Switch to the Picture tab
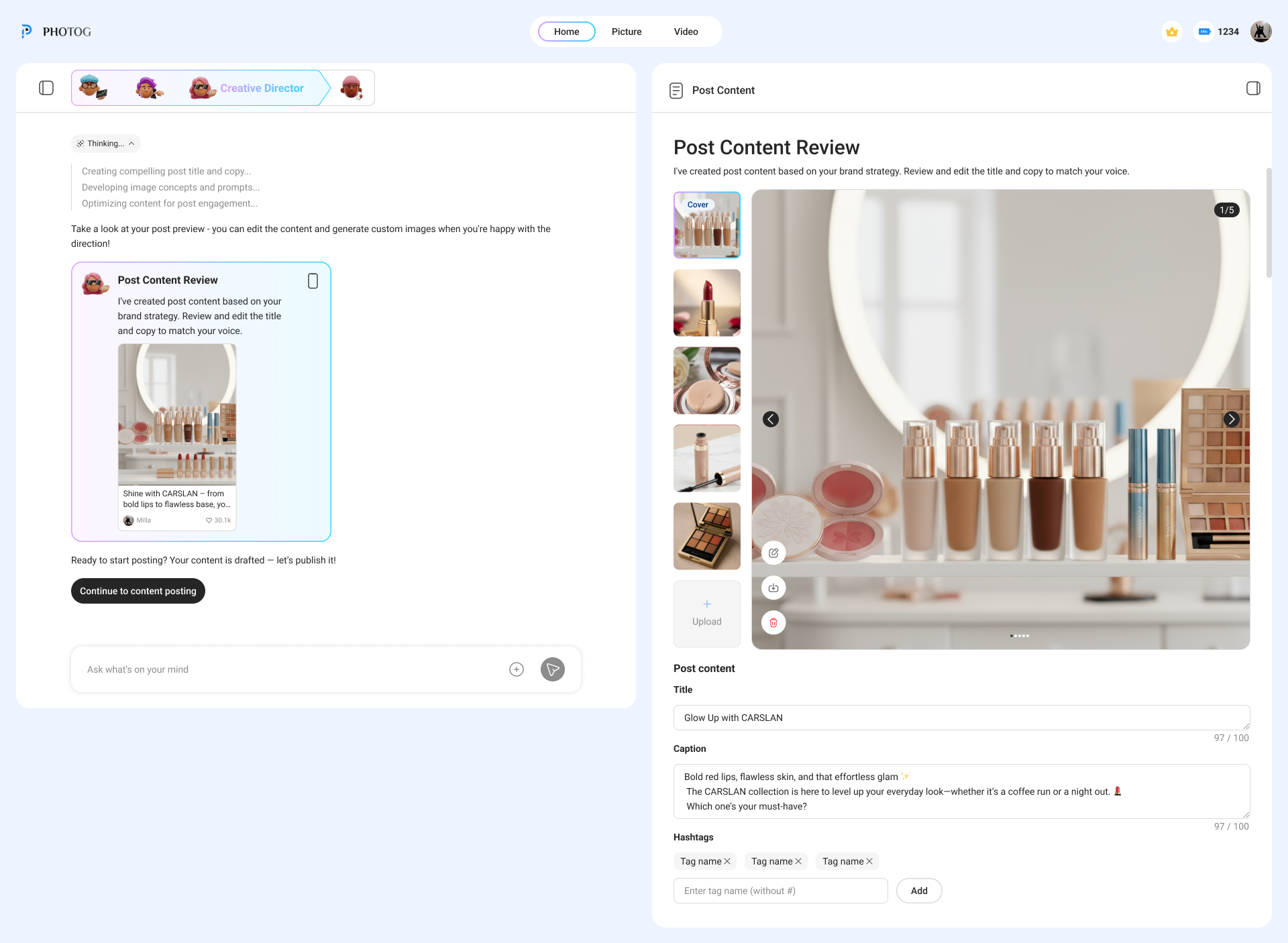This screenshot has width=1288, height=943. click(x=627, y=32)
